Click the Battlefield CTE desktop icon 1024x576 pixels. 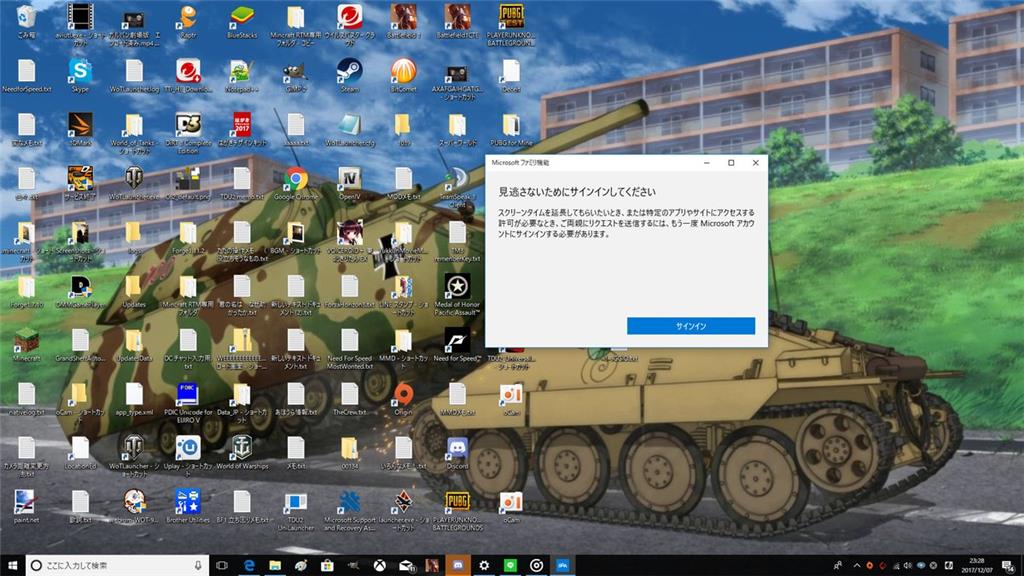[x=457, y=22]
